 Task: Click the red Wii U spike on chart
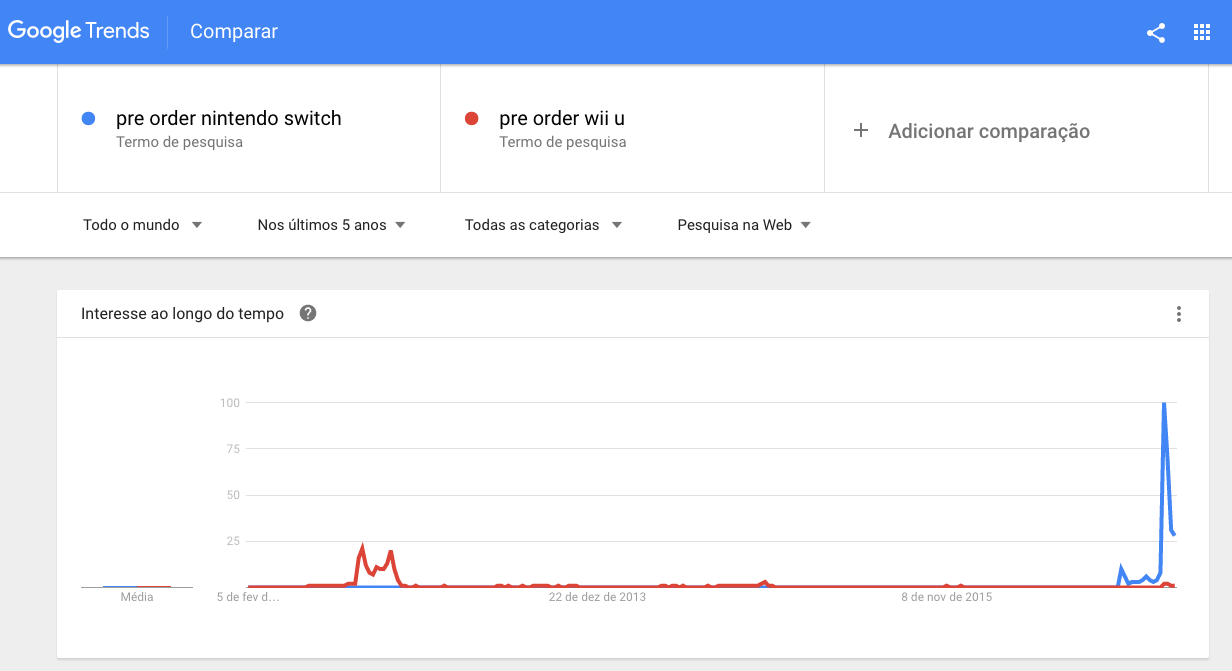pos(361,548)
